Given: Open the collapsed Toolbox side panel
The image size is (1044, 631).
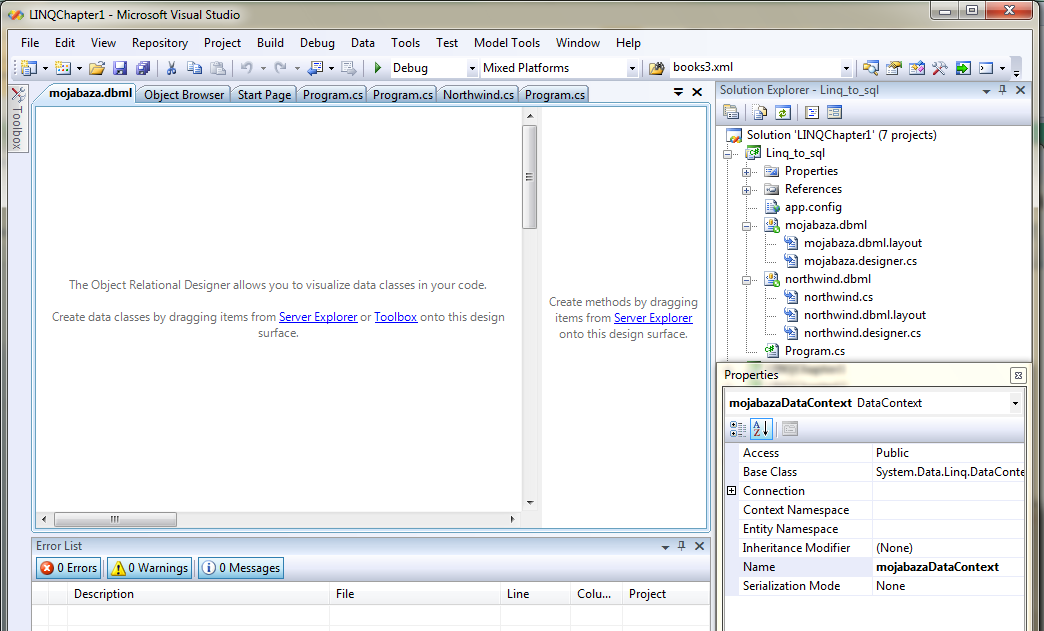Looking at the screenshot, I should (x=18, y=119).
